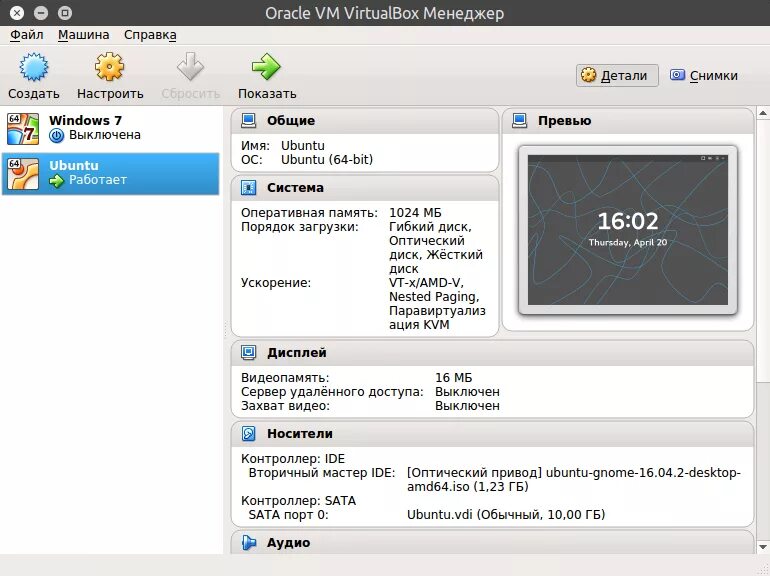
Task: Click the Ubuntu lock screen preview thumbnail
Action: [x=628, y=230]
